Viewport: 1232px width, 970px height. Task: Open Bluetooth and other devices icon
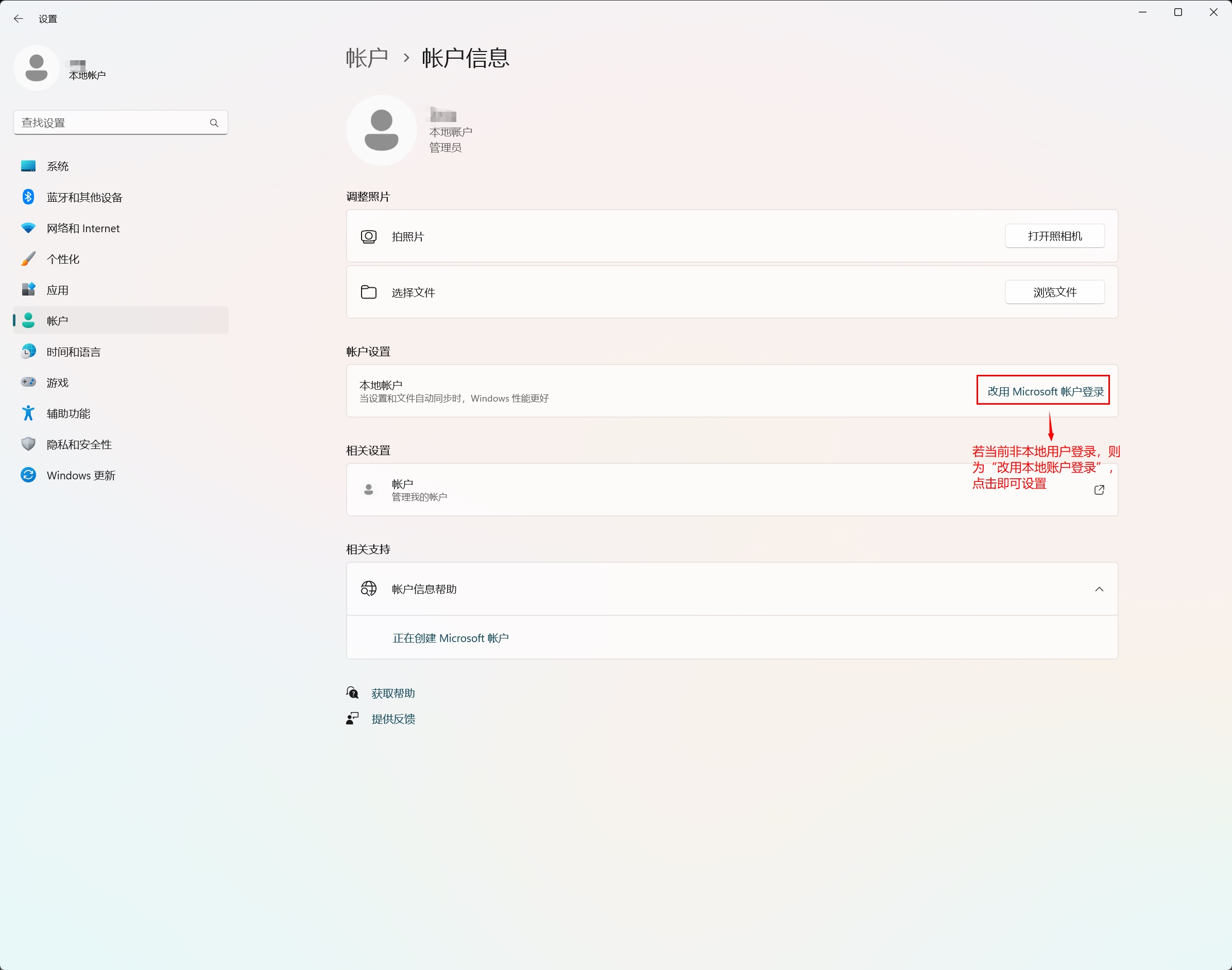28,197
